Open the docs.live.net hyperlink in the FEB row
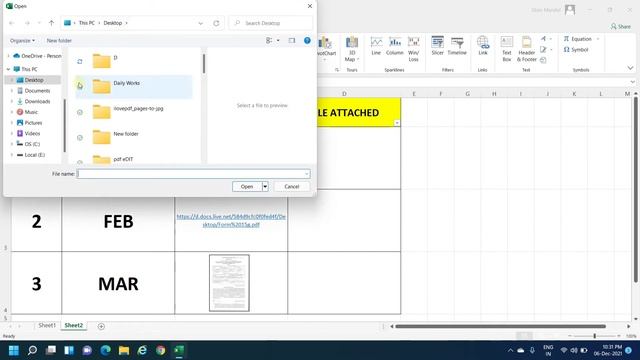Viewport: 640px width, 360px height. point(231,220)
